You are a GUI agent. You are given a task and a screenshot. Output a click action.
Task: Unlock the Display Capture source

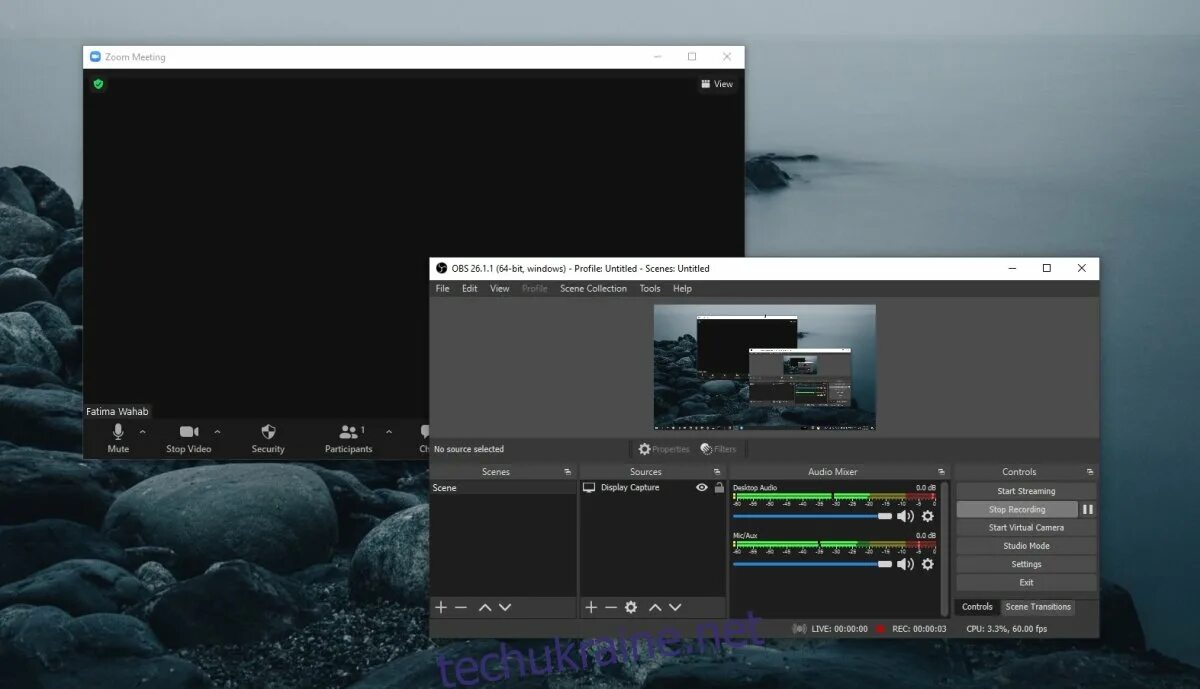[x=718, y=487]
